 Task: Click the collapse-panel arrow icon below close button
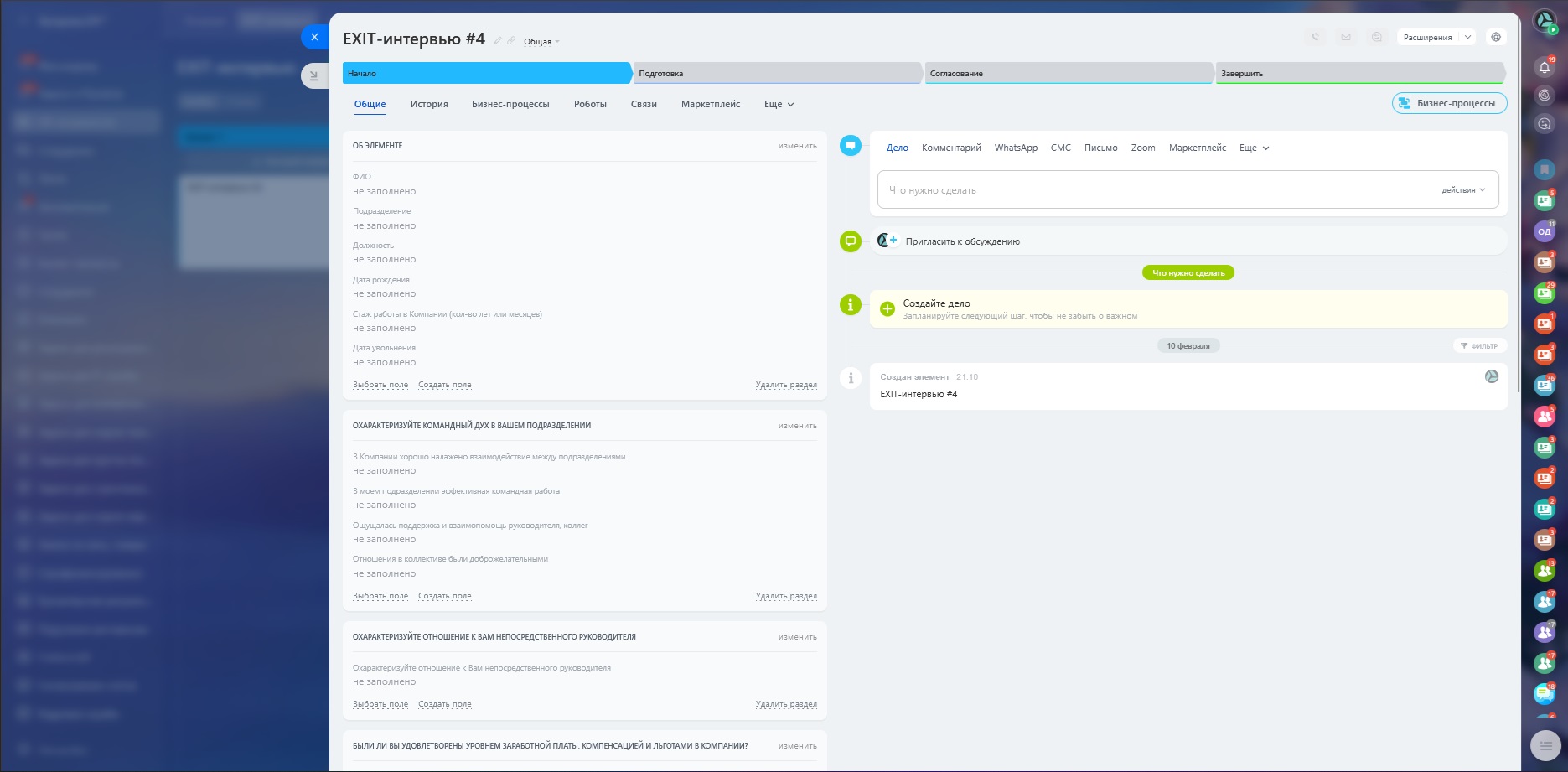pos(314,75)
